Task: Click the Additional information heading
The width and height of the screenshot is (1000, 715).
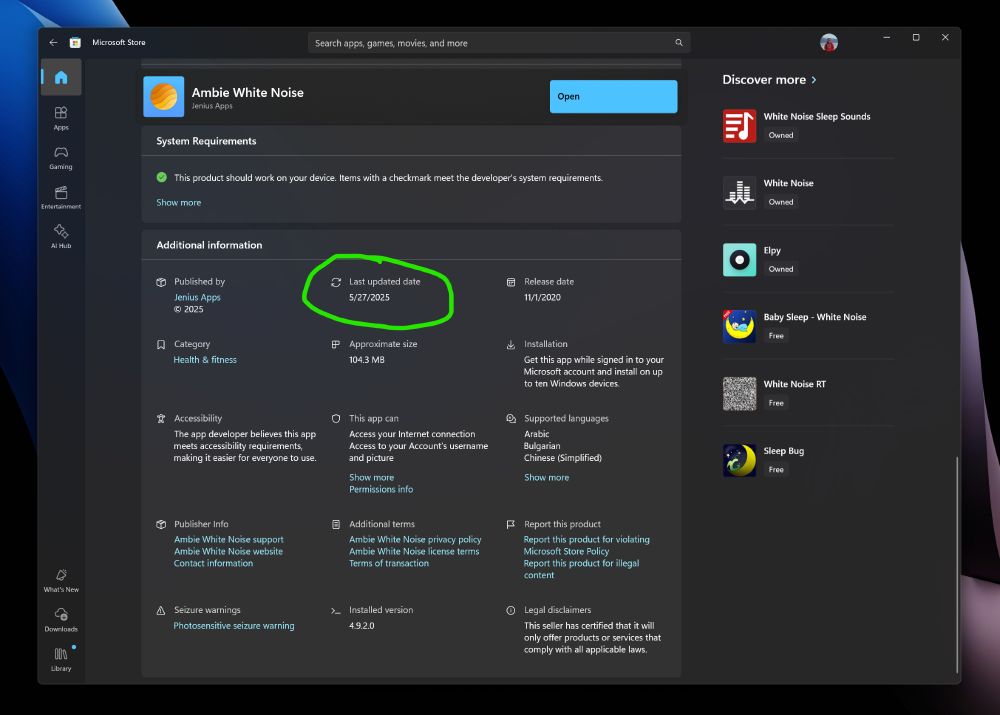Action: pos(209,245)
